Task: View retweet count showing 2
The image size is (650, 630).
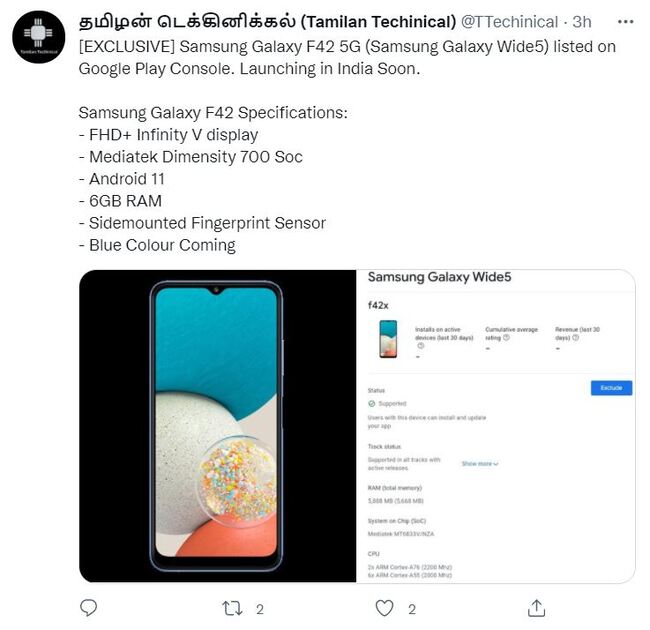Action: [260, 609]
